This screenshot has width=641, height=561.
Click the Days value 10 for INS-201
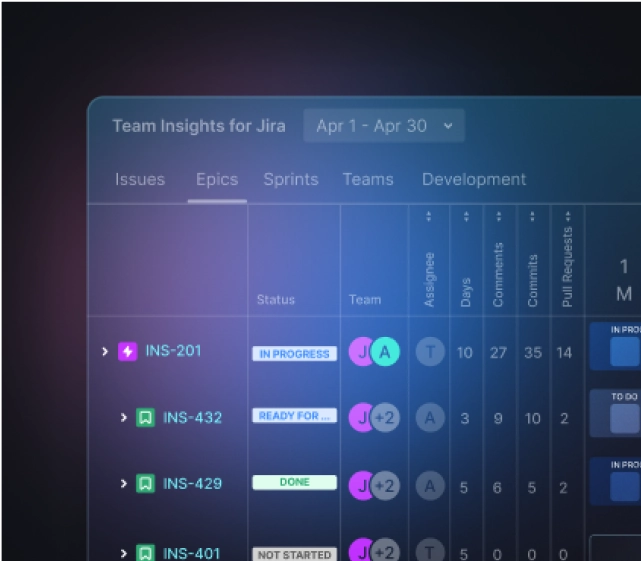click(465, 352)
